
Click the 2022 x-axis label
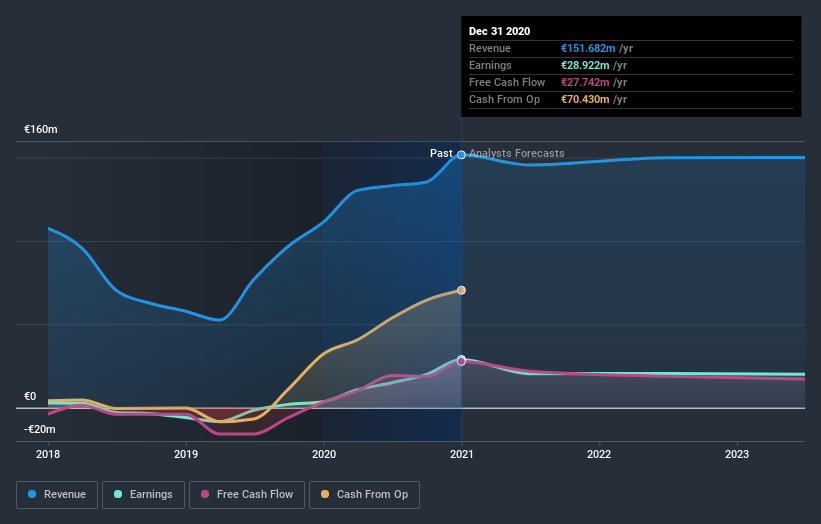point(599,454)
